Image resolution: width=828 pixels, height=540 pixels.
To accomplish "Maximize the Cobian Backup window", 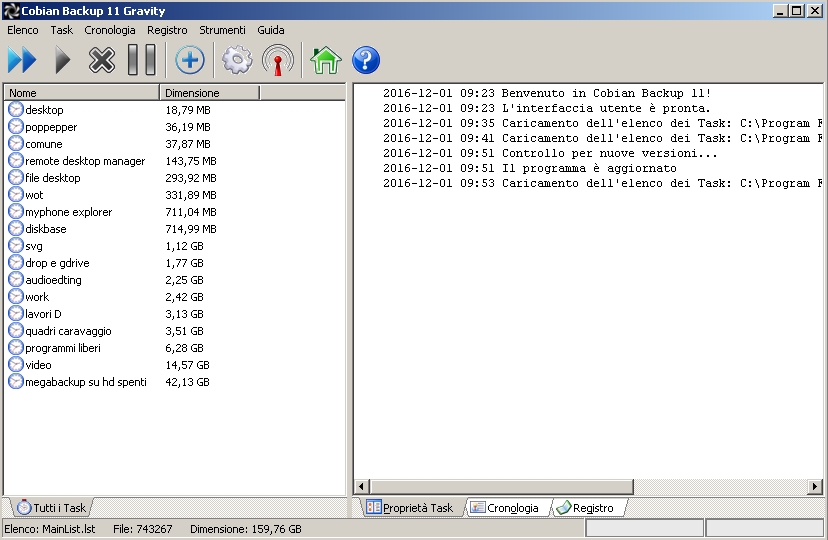I will pos(797,11).
